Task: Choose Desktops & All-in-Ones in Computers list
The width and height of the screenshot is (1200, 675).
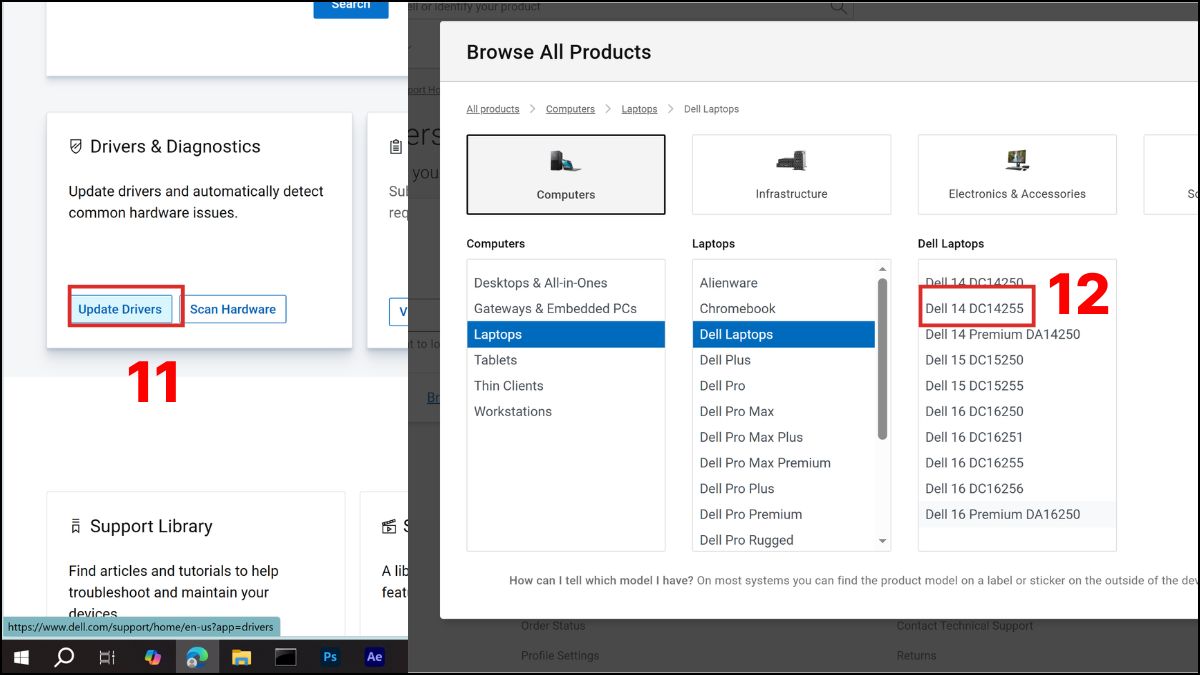Action: (540, 283)
